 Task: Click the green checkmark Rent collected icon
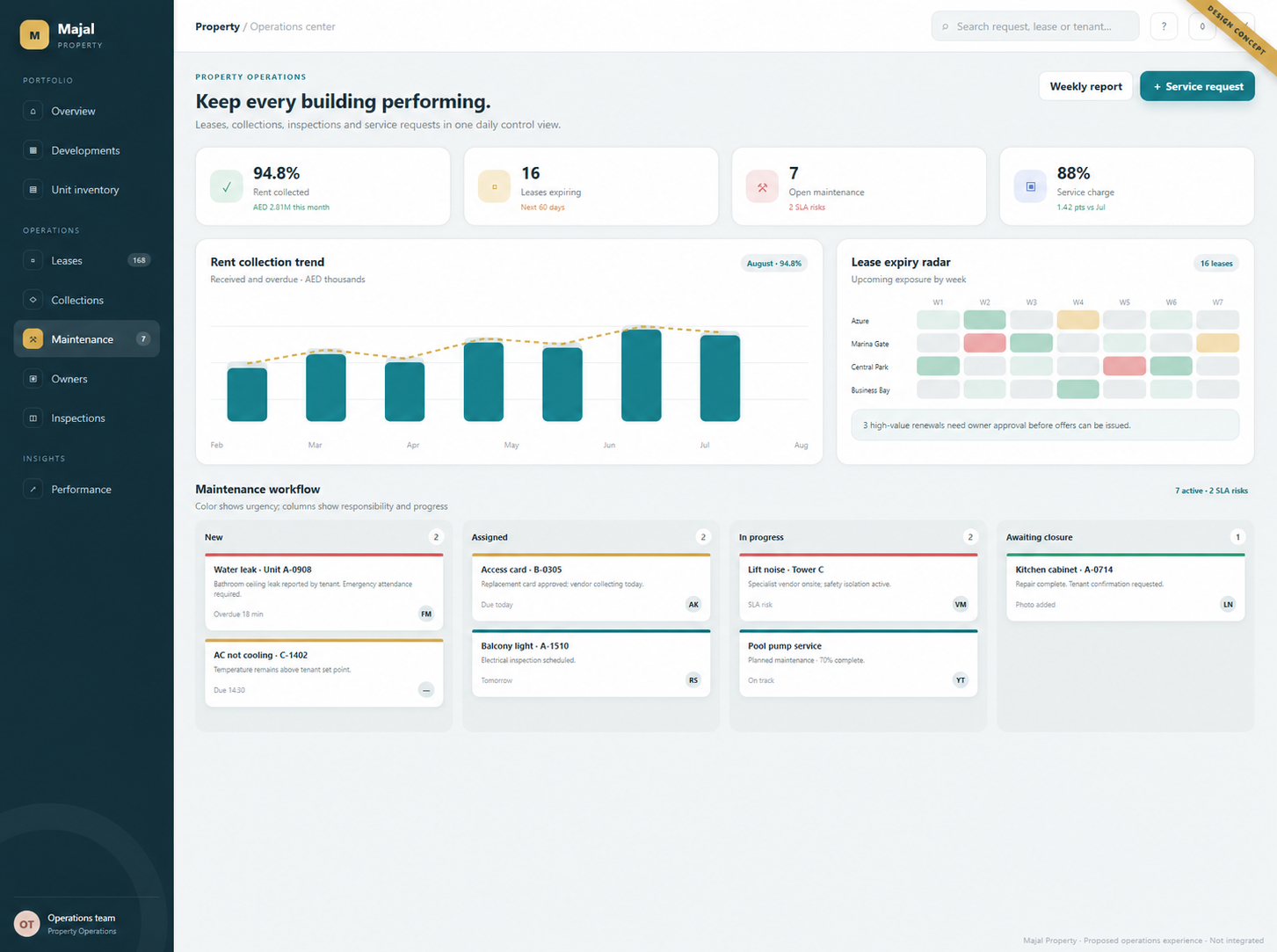[227, 186]
